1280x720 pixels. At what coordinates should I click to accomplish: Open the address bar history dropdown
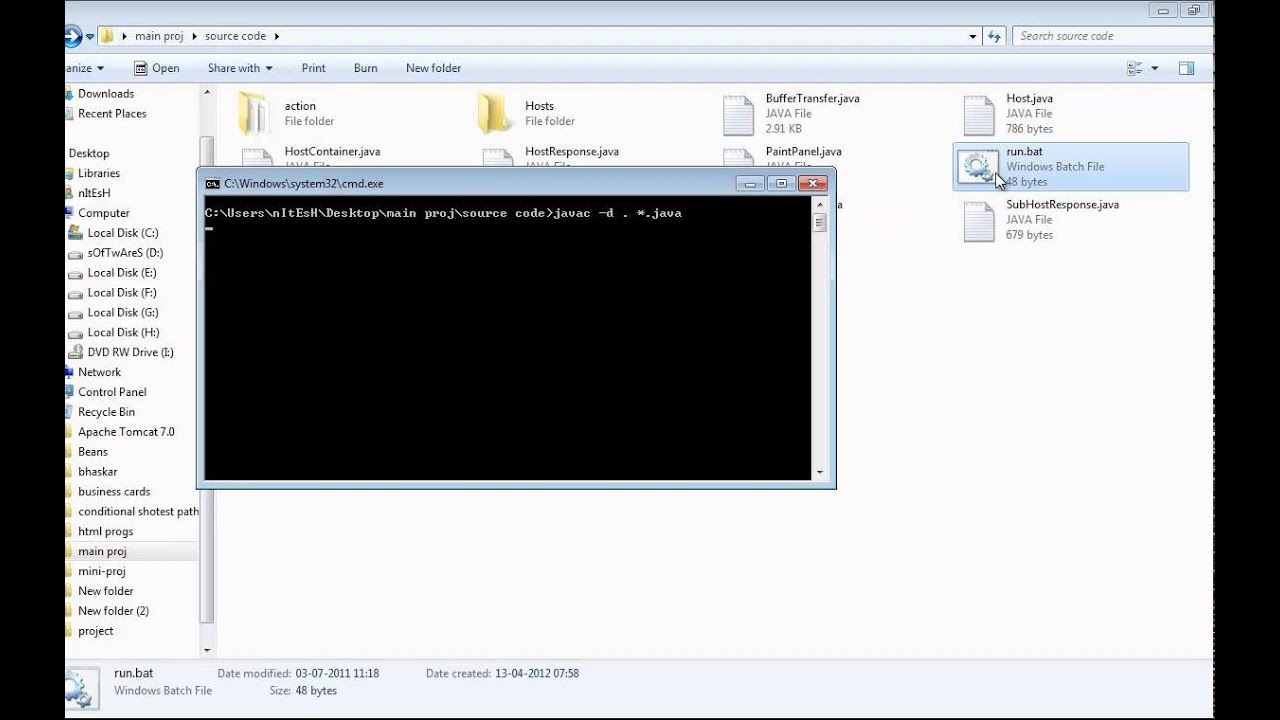click(x=973, y=36)
